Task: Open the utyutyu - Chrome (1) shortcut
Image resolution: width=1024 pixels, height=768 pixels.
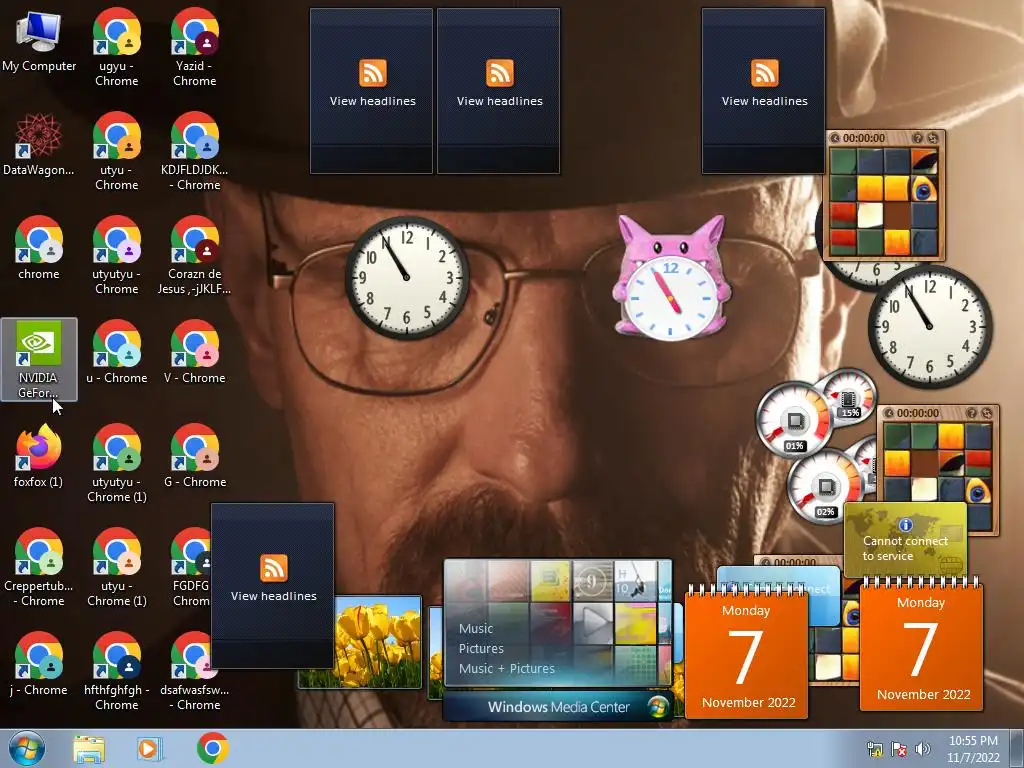Action: point(116,463)
